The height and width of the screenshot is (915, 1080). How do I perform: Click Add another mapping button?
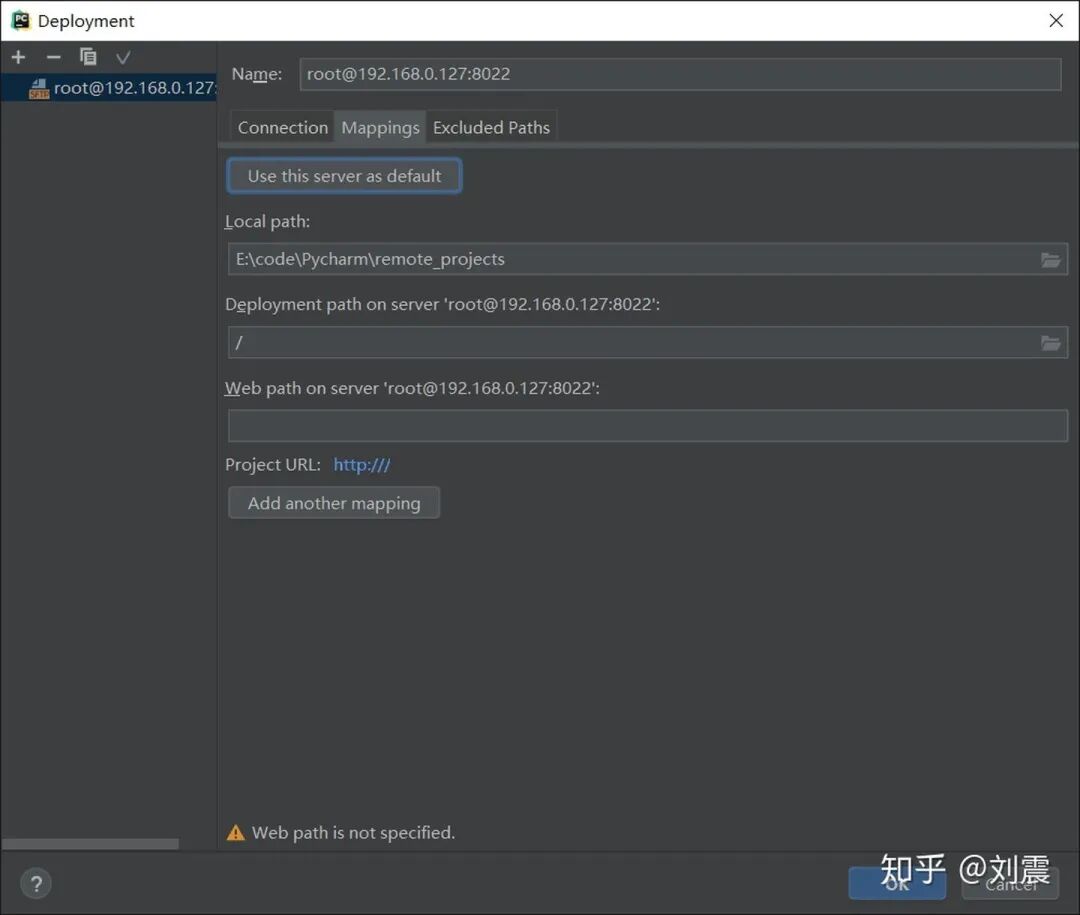[x=334, y=503]
